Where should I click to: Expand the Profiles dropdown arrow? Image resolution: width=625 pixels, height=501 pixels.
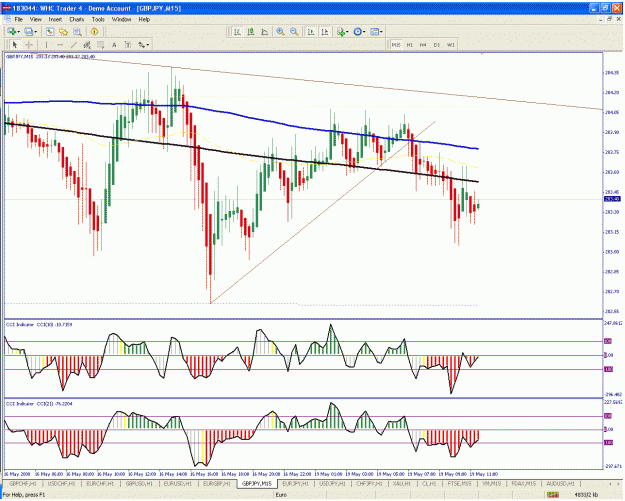pyautogui.click(x=36, y=32)
